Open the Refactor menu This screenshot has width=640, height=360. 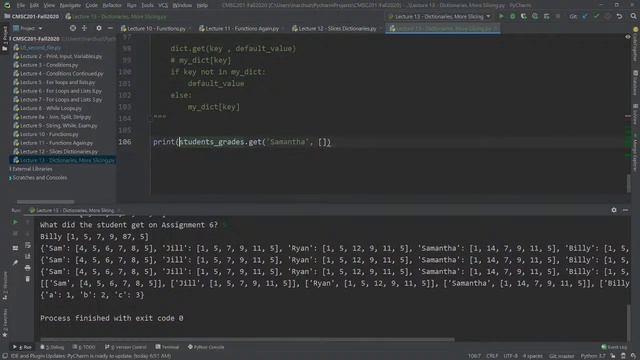tap(112, 5)
